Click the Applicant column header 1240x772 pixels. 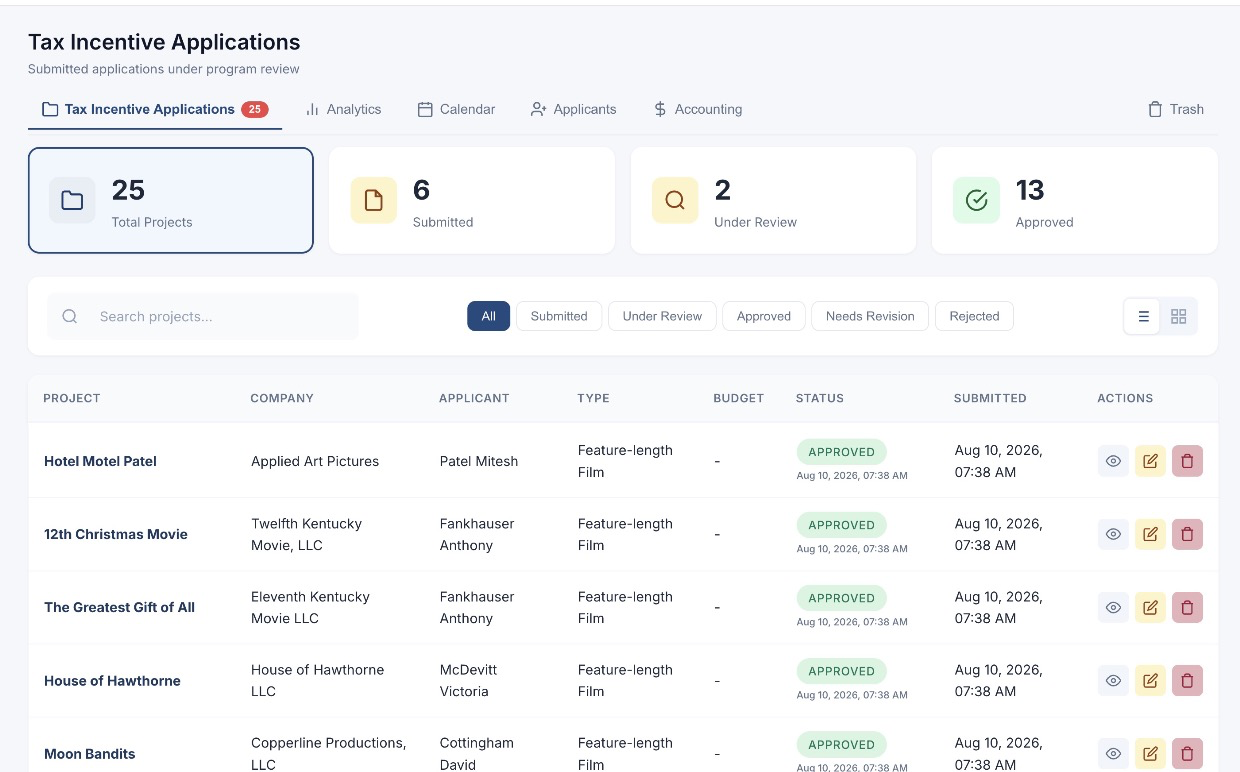click(x=474, y=398)
